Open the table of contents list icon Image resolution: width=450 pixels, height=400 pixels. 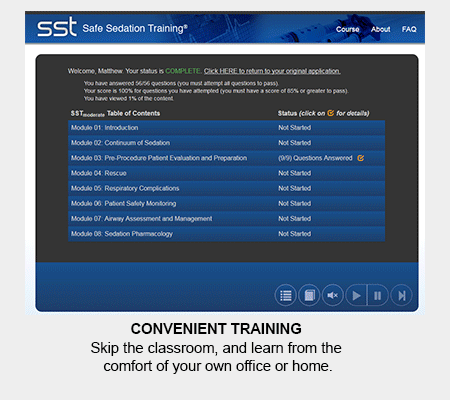click(286, 295)
